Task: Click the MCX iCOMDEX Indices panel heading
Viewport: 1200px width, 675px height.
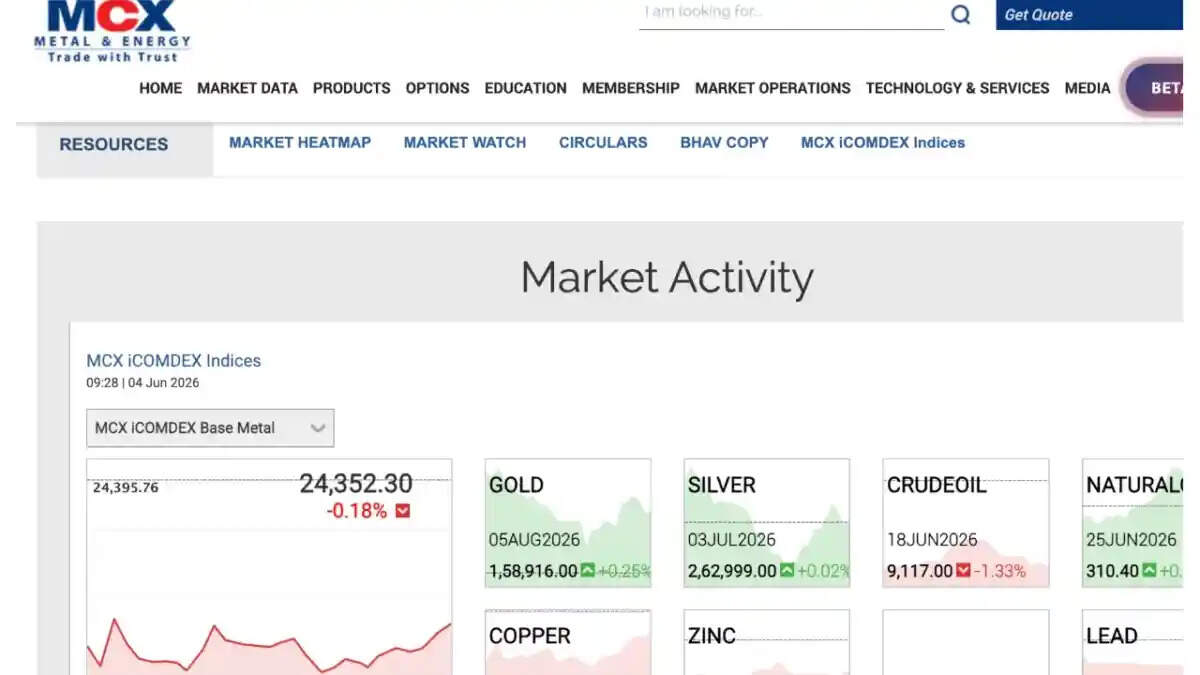Action: [x=174, y=361]
